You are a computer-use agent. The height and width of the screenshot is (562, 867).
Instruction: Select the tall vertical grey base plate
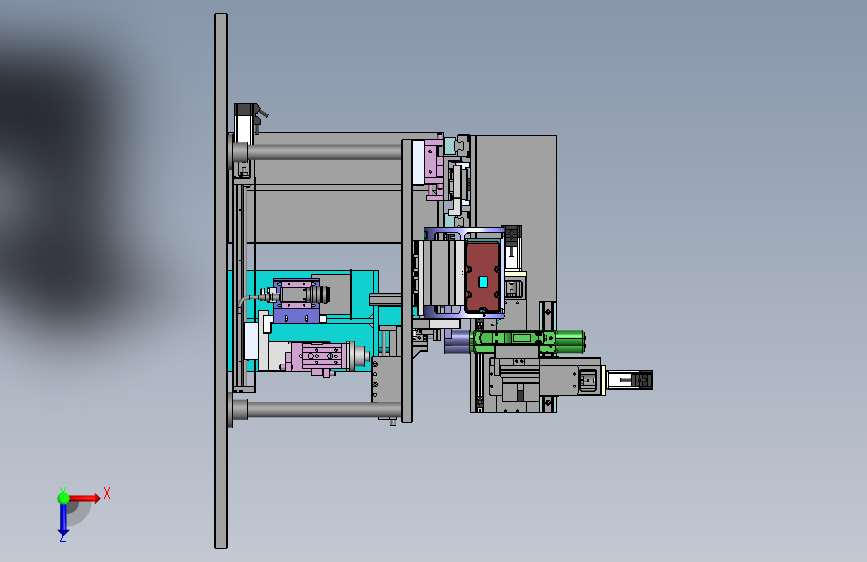pos(221,281)
